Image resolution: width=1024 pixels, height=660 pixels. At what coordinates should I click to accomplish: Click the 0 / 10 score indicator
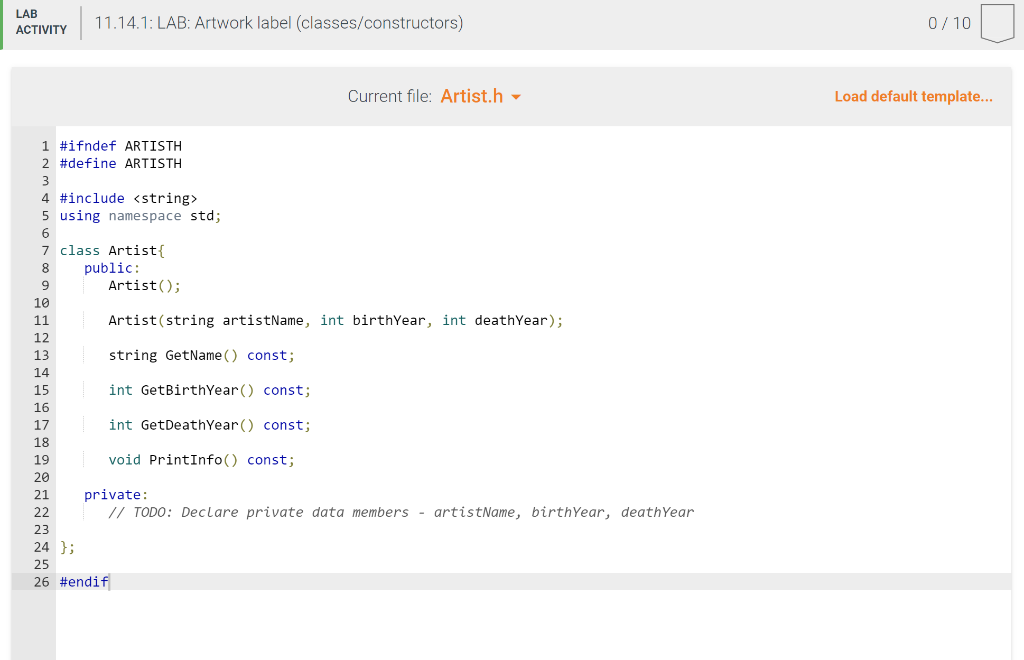click(x=948, y=23)
